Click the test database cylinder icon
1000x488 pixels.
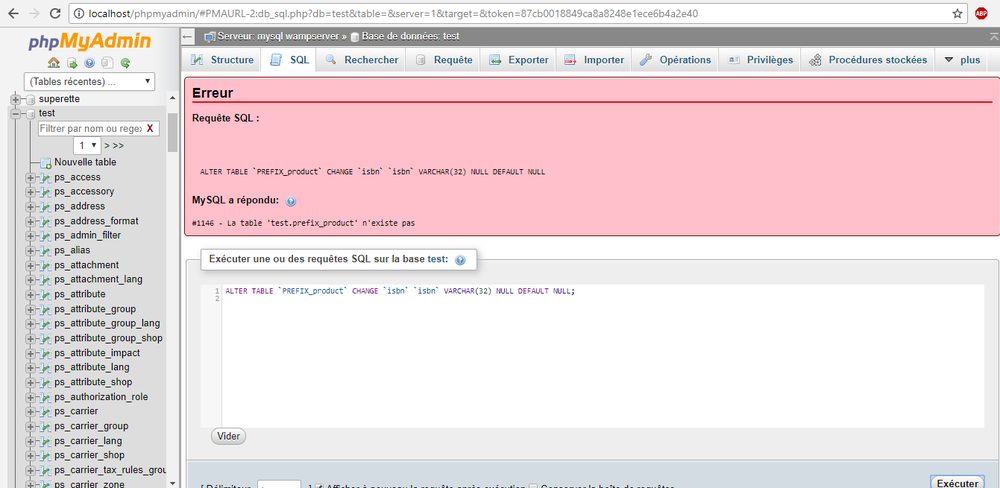click(x=30, y=114)
